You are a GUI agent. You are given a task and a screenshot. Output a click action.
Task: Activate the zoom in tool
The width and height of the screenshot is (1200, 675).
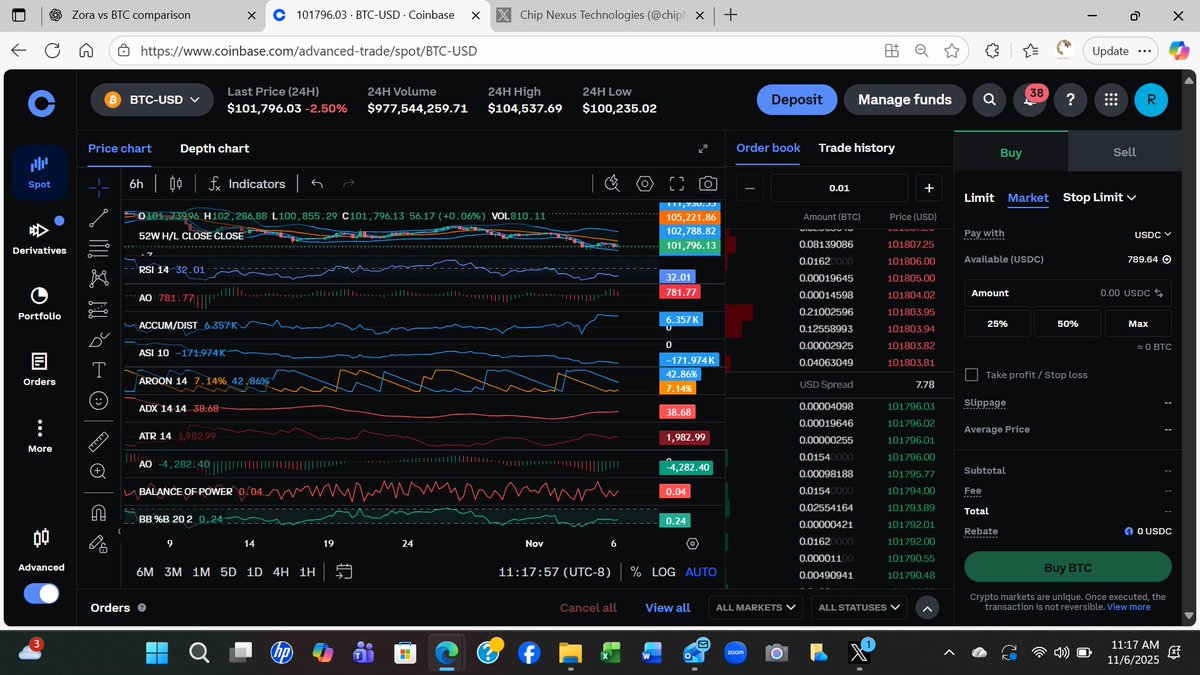pyautogui.click(x=99, y=470)
